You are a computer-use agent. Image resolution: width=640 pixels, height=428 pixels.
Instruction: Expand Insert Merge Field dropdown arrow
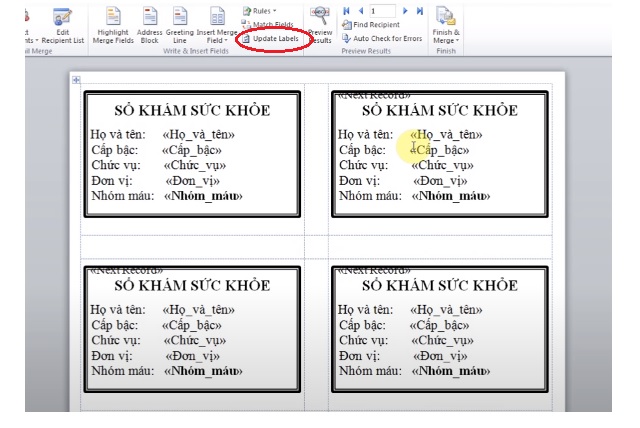click(x=226, y=40)
